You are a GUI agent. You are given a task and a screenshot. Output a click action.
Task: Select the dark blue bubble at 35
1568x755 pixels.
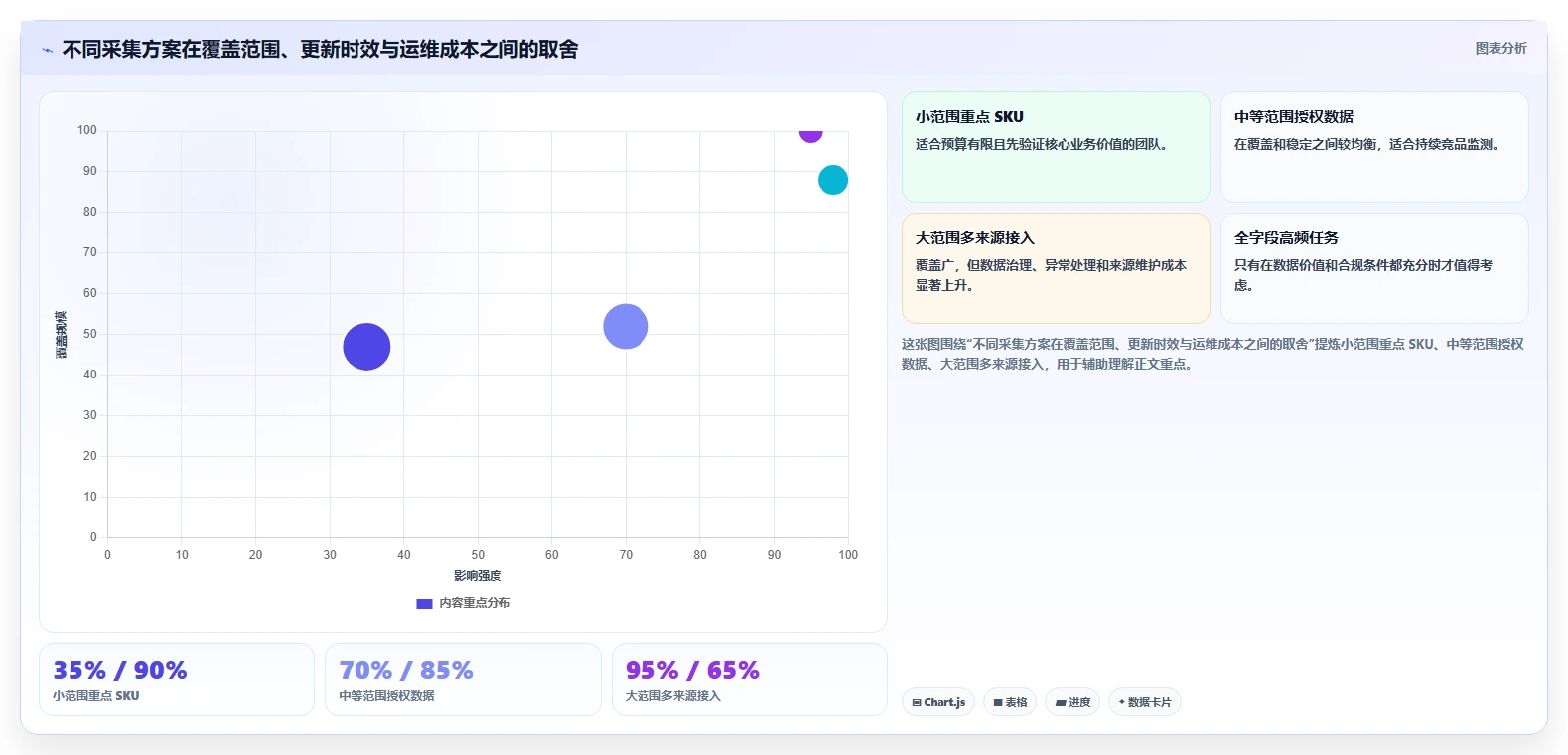pyautogui.click(x=366, y=347)
